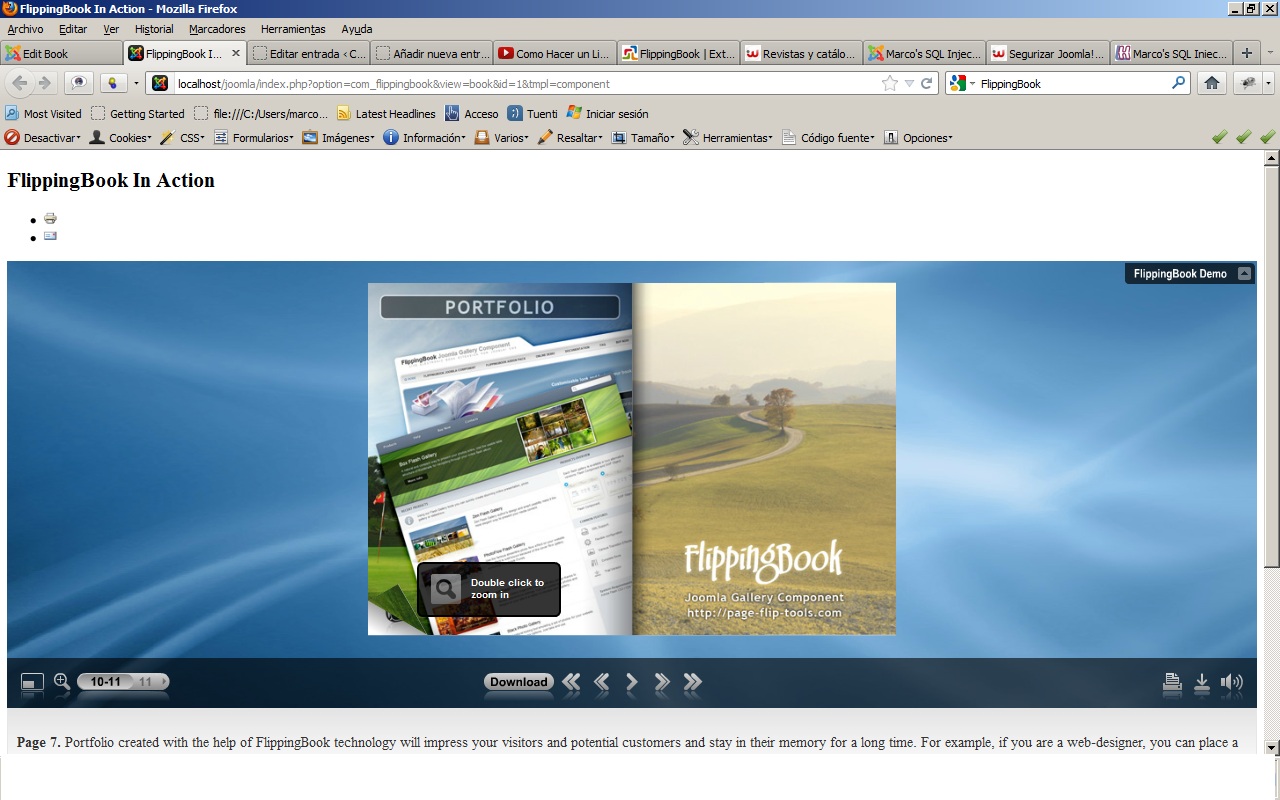This screenshot has height=800, width=1280.
Task: Bookmark this page with the star
Action: [889, 84]
